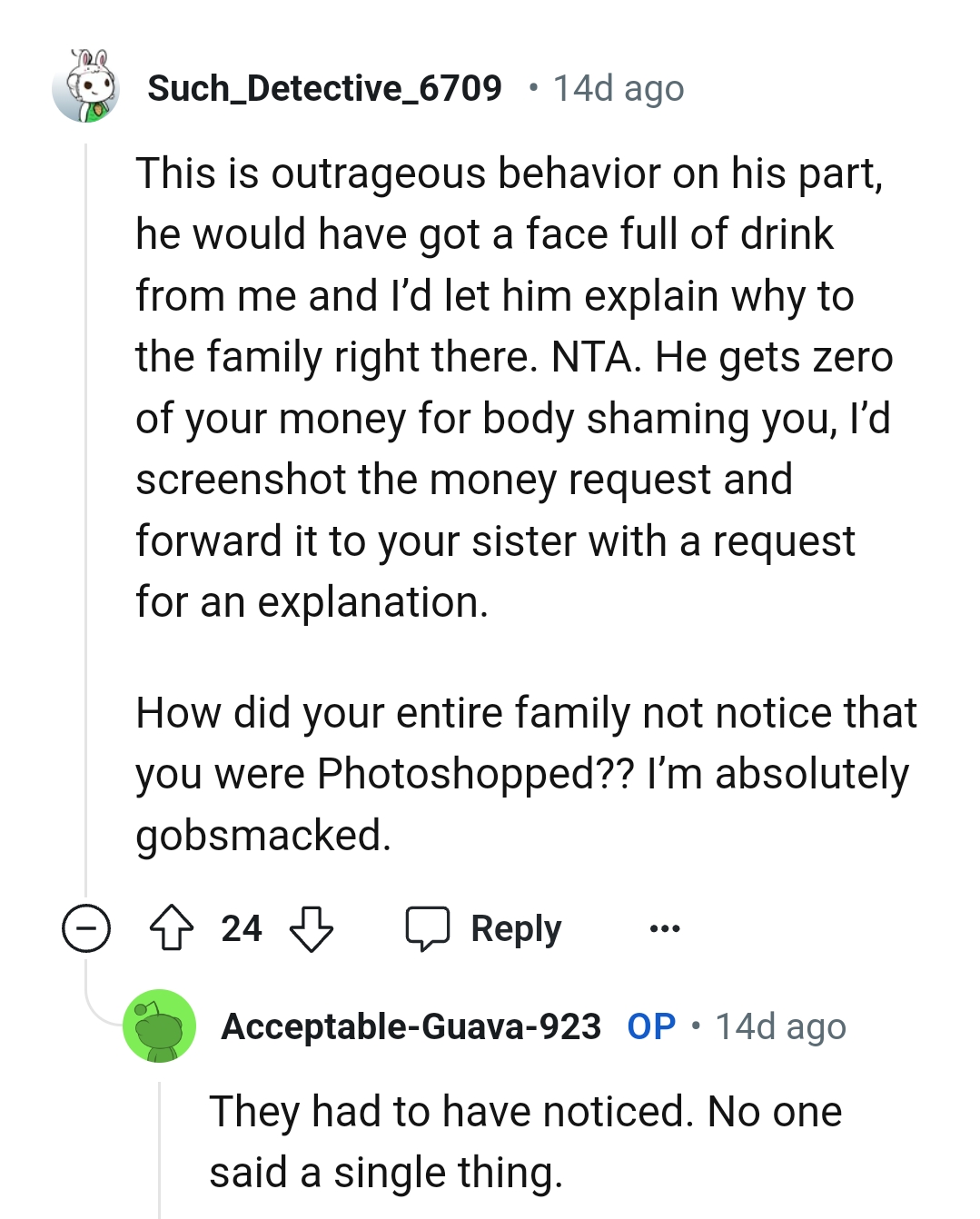Open Acceptable-Guava-923's profile
The height and width of the screenshot is (1219, 980).
click(411, 1027)
